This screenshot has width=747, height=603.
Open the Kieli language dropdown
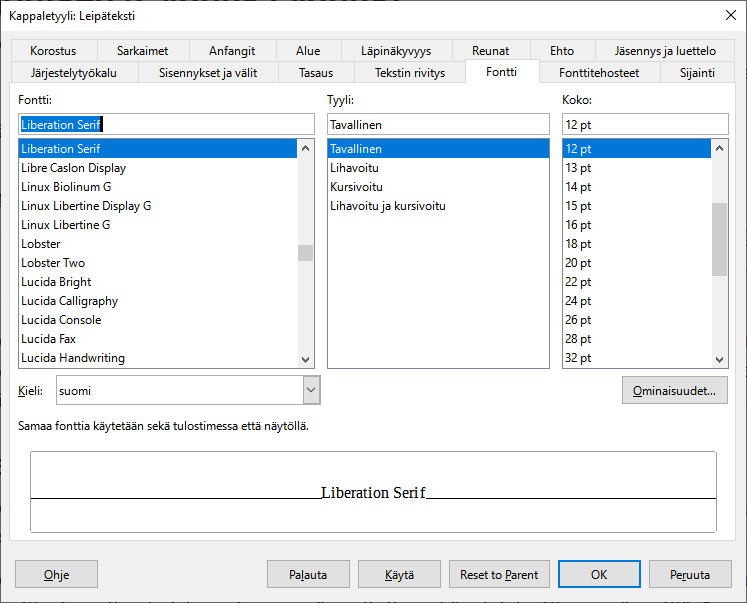[x=311, y=390]
